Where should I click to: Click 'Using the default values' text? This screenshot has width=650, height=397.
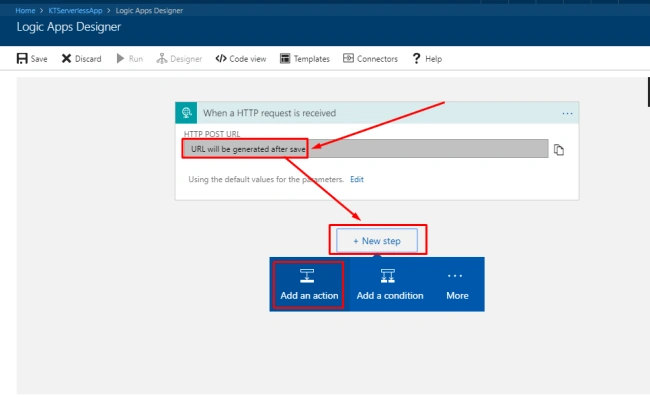pyautogui.click(x=266, y=179)
